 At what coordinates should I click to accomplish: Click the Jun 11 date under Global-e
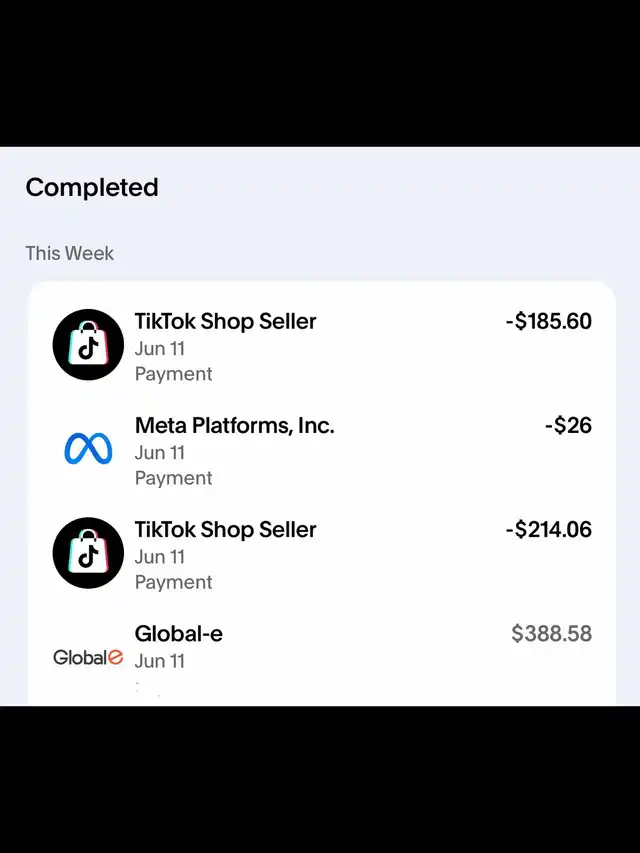(160, 661)
